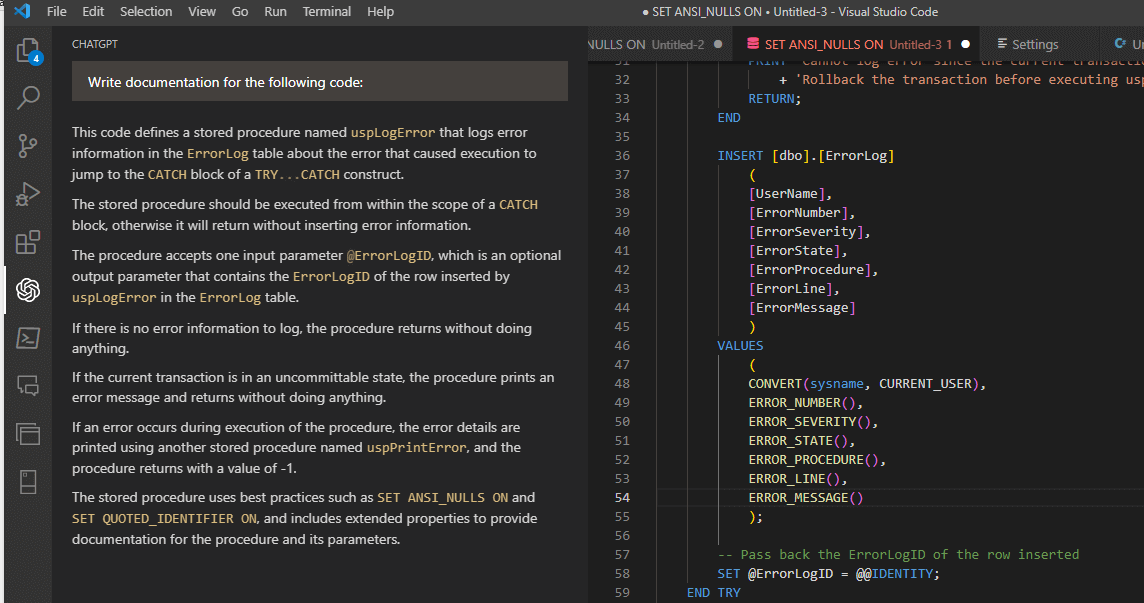The image size is (1144, 603).
Task: Open the Terminal menu
Action: [x=326, y=11]
